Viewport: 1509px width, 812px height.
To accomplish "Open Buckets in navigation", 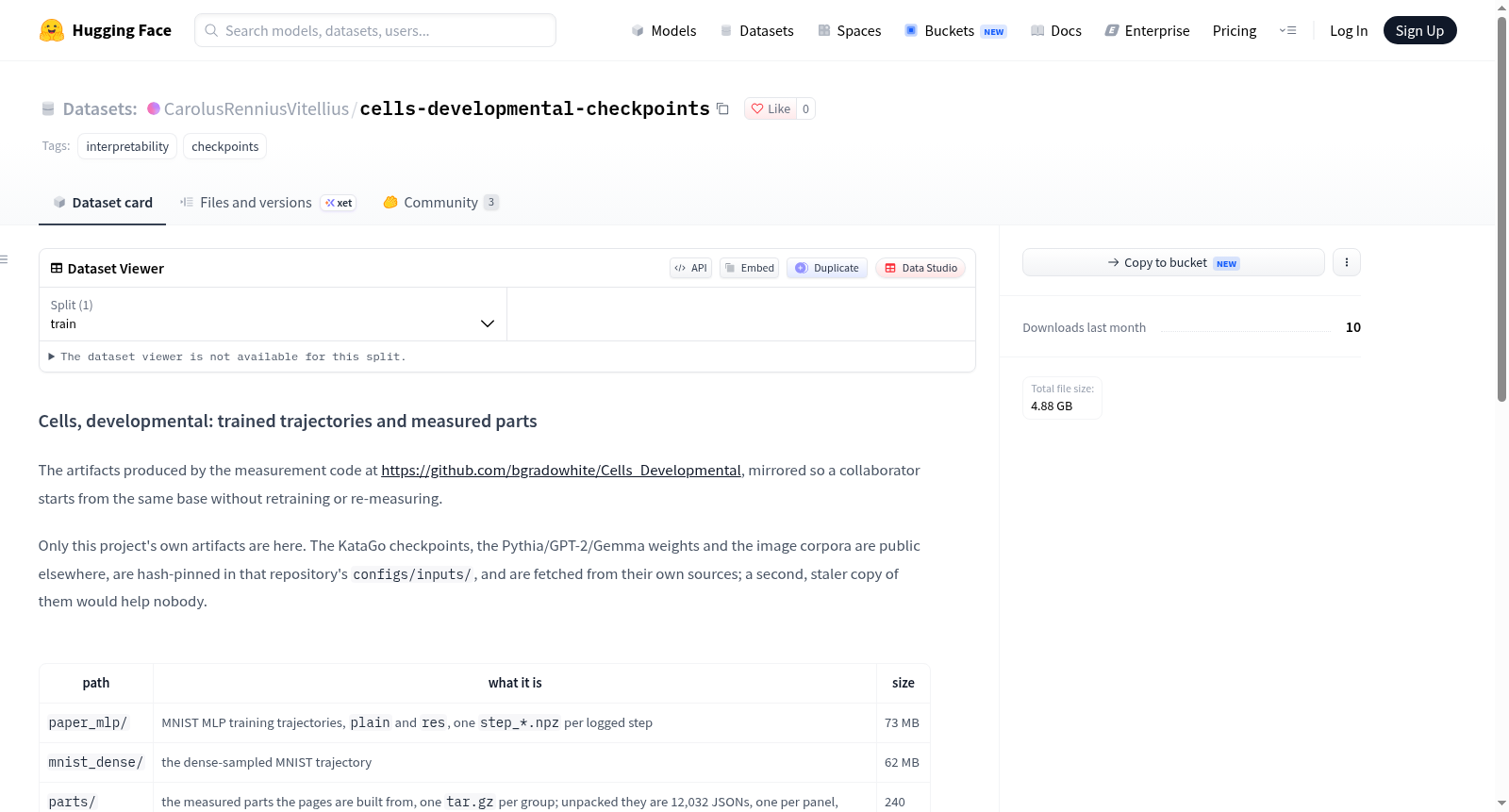I will (x=955, y=30).
